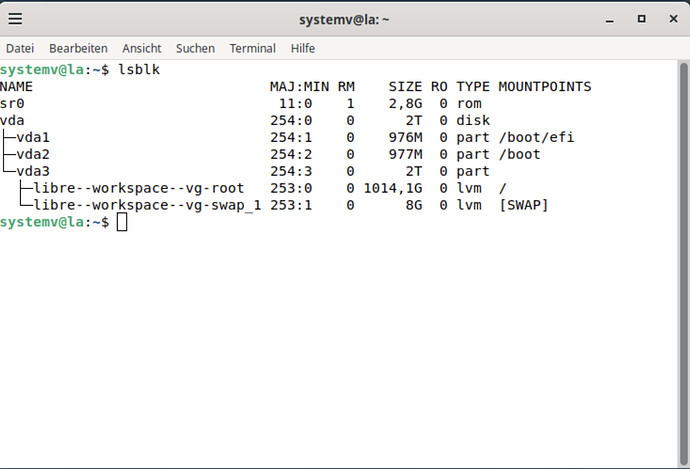Open the Hilfe menu
Viewport: 690px width, 469px height.
303,48
